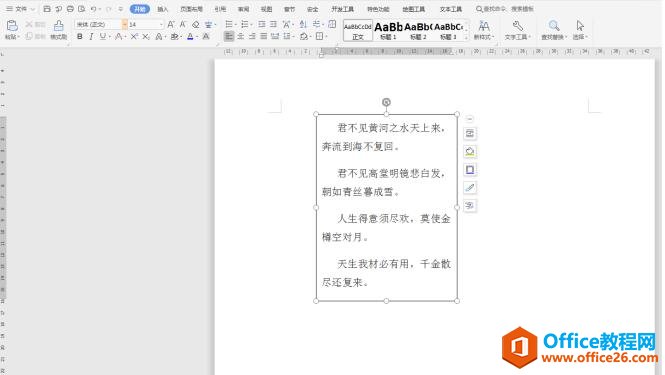665x375 pixels.
Task: Click the distributed alignment icon
Action: [275, 36]
